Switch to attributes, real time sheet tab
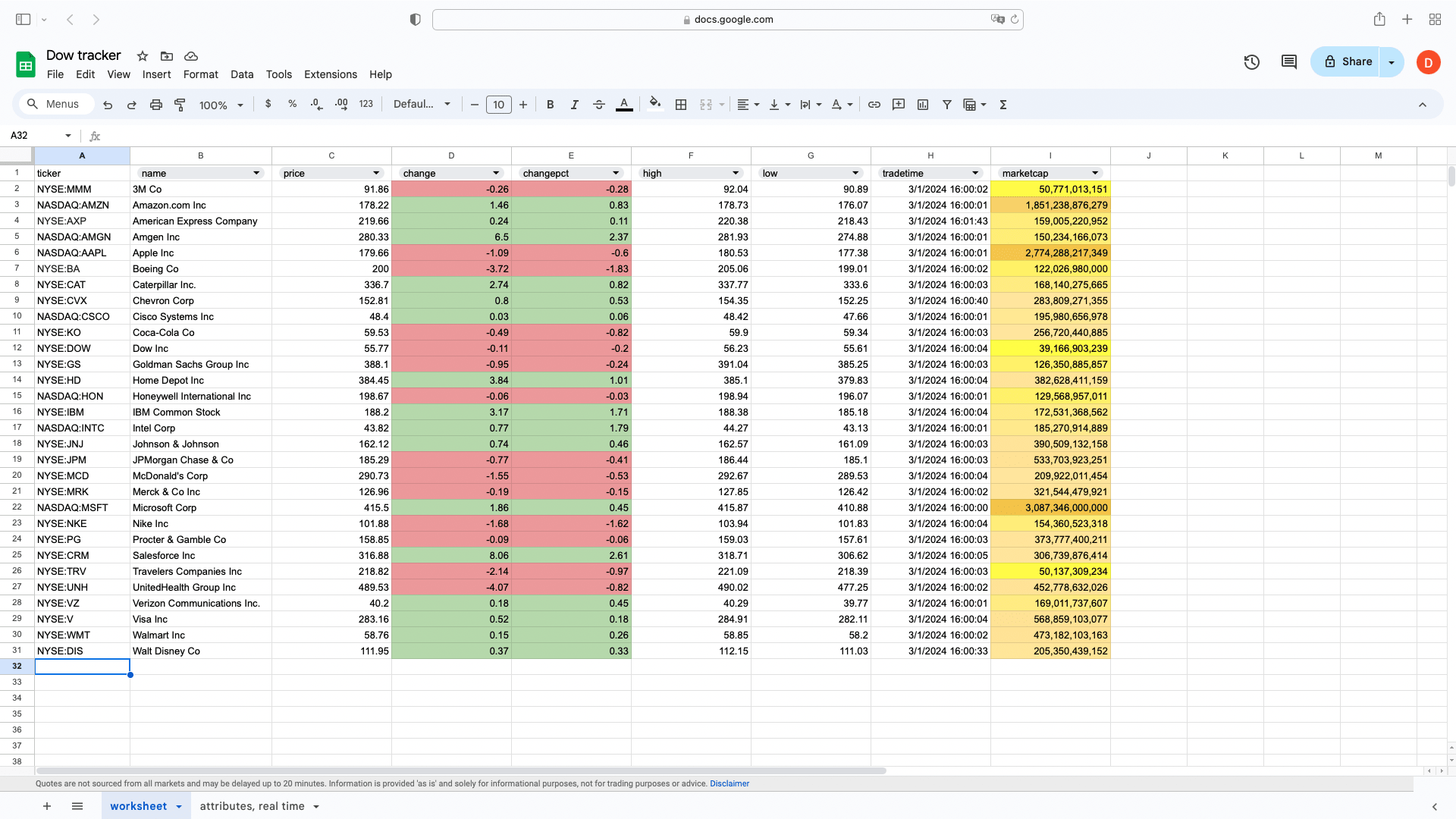The height and width of the screenshot is (819, 1456). [x=252, y=806]
